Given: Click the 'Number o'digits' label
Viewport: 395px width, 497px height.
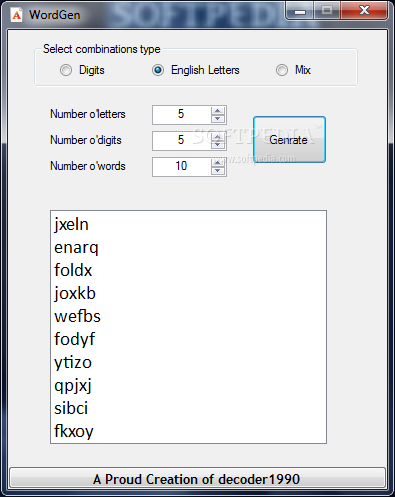Looking at the screenshot, I should point(86,140).
